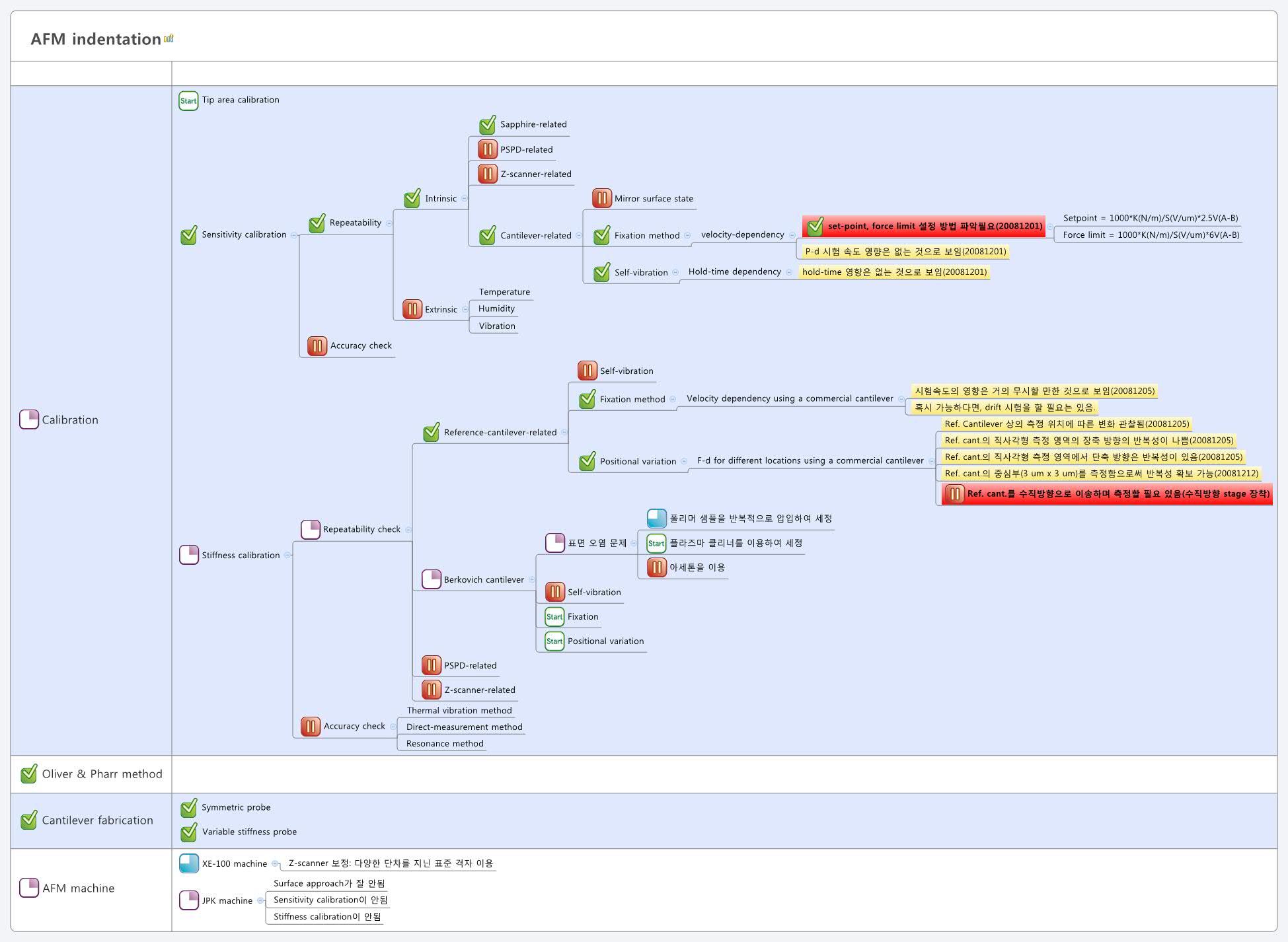Select the Thermal vibration method topic
The width and height of the screenshot is (1288, 942).
pos(459,711)
